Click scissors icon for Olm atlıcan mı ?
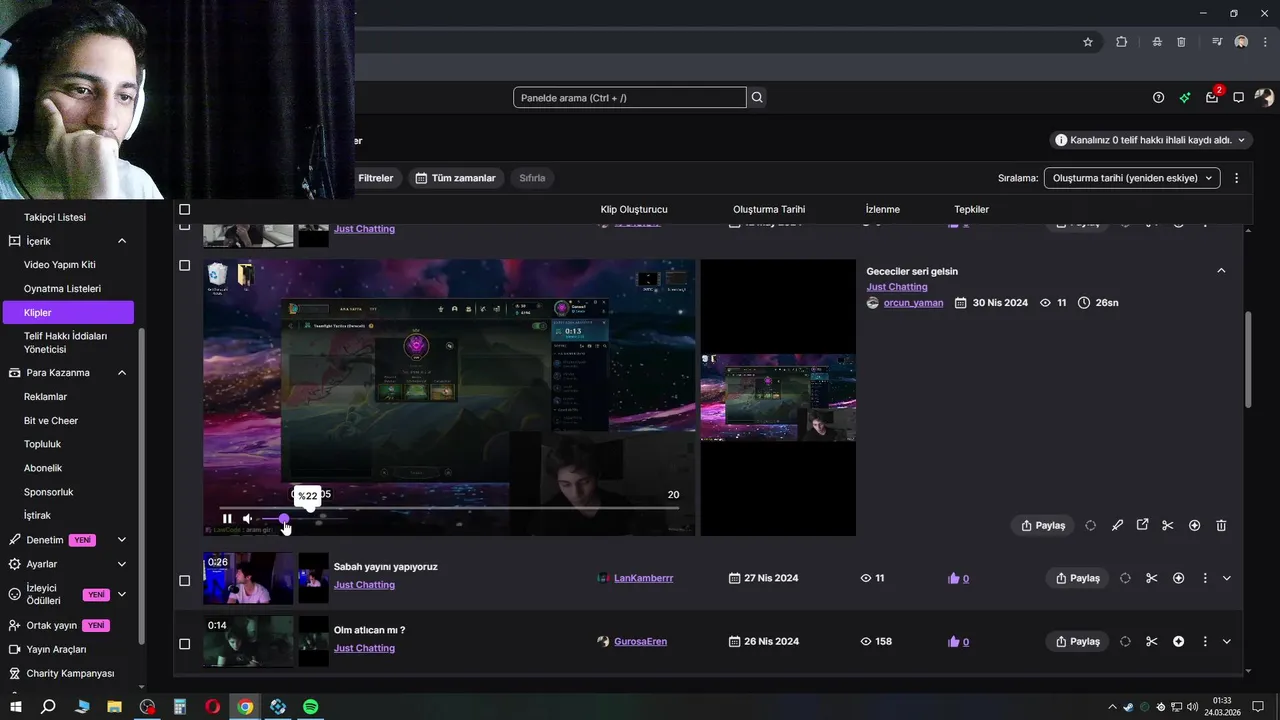The image size is (1280, 720). 1152,641
